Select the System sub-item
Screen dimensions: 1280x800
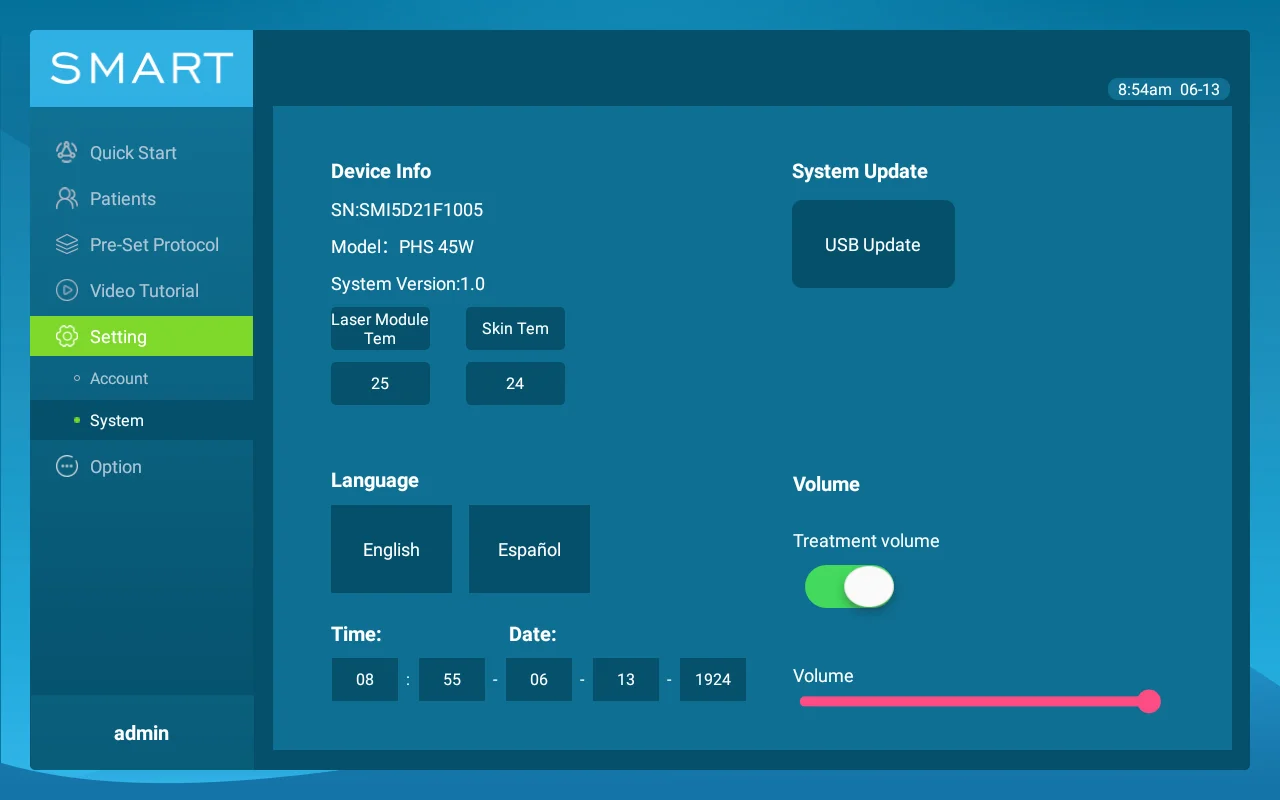tap(141, 421)
